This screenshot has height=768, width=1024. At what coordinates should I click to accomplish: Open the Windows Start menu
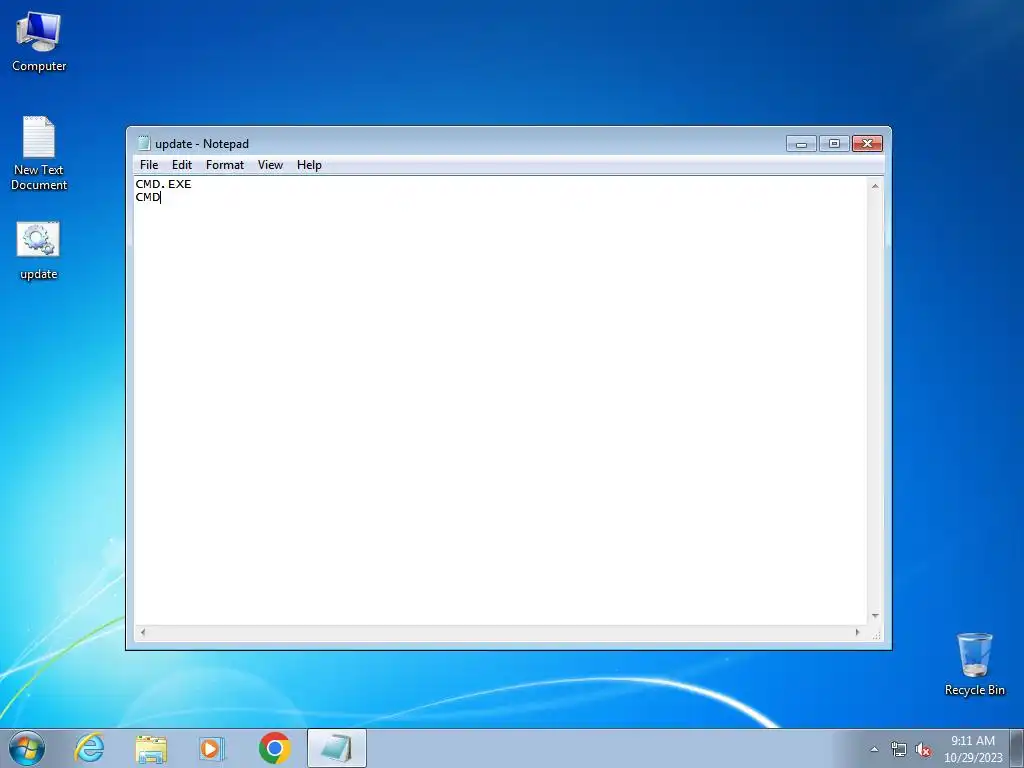point(27,748)
